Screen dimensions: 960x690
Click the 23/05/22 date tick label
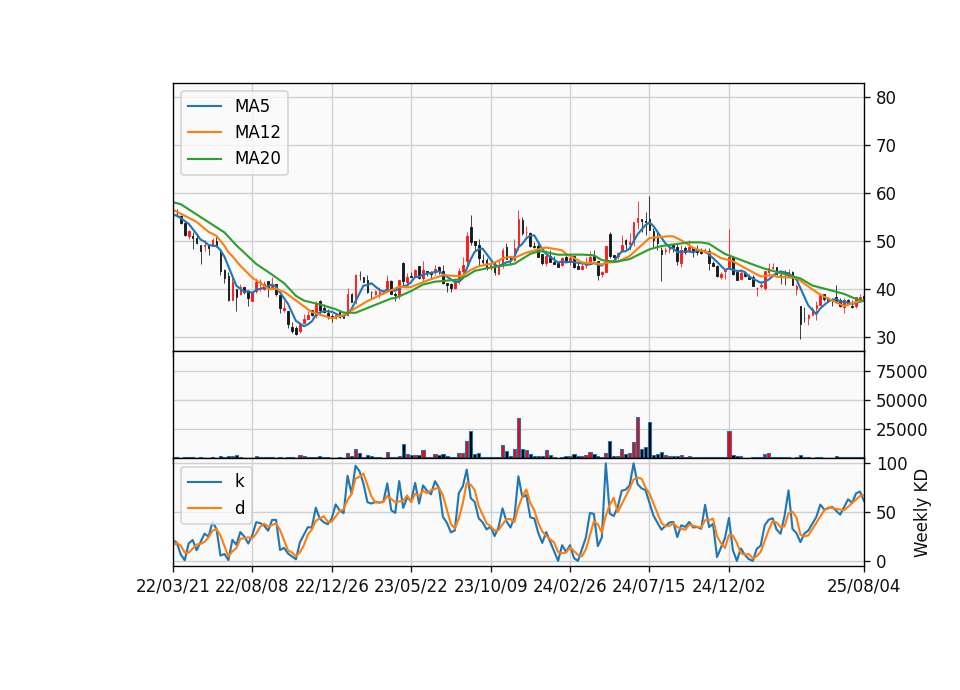(x=411, y=586)
